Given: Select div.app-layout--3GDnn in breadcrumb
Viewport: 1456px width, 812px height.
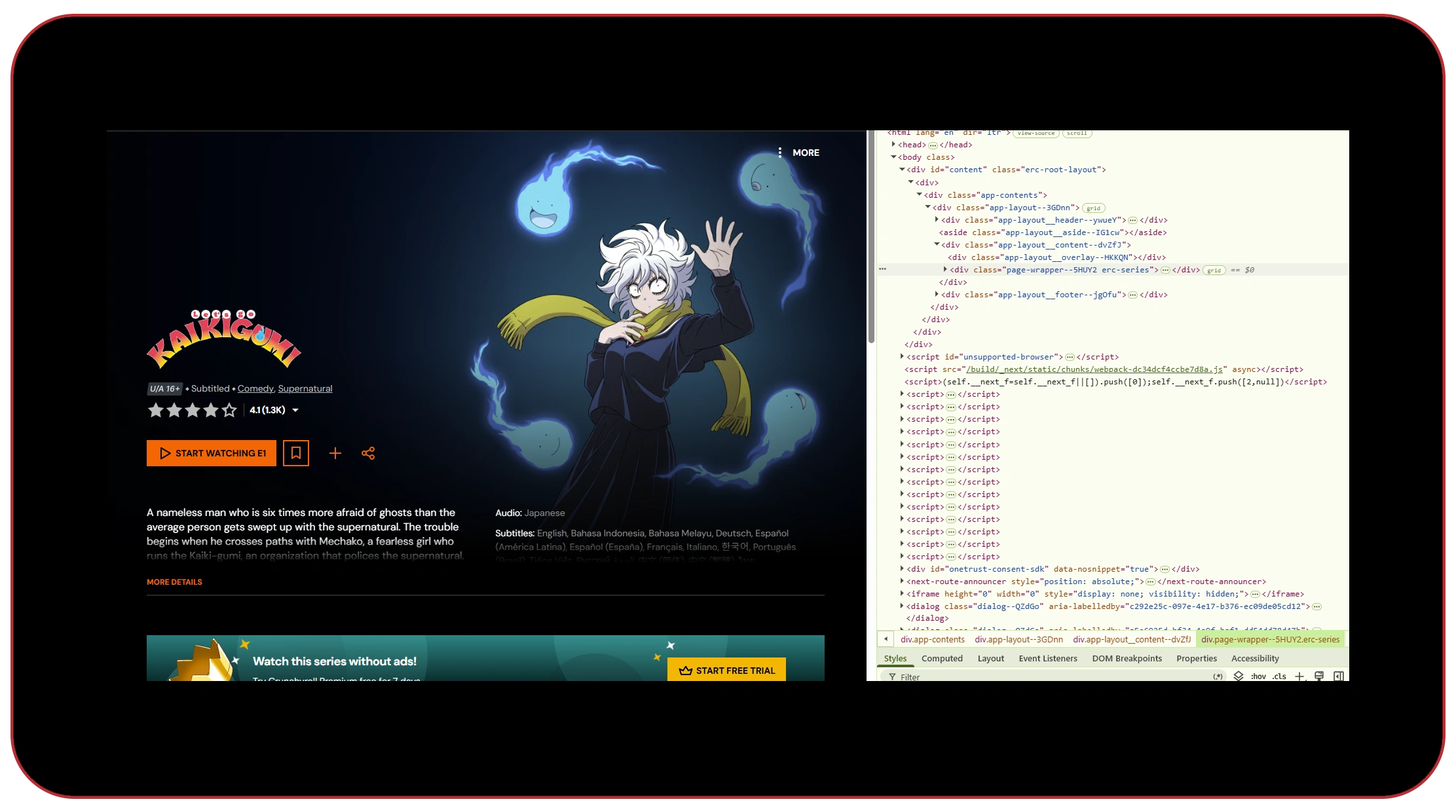Looking at the screenshot, I should click(x=1018, y=639).
